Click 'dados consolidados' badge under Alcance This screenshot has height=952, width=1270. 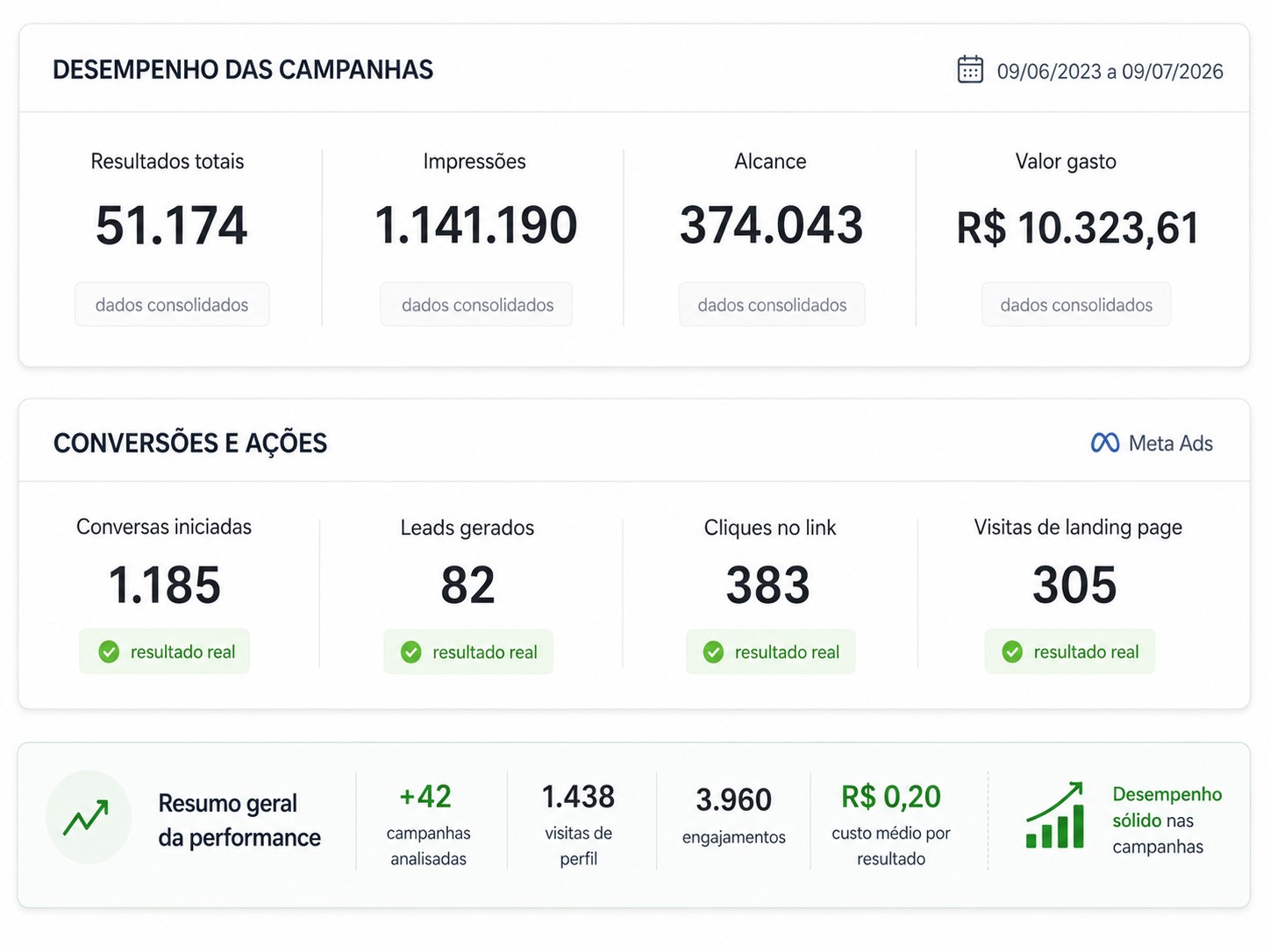point(772,304)
